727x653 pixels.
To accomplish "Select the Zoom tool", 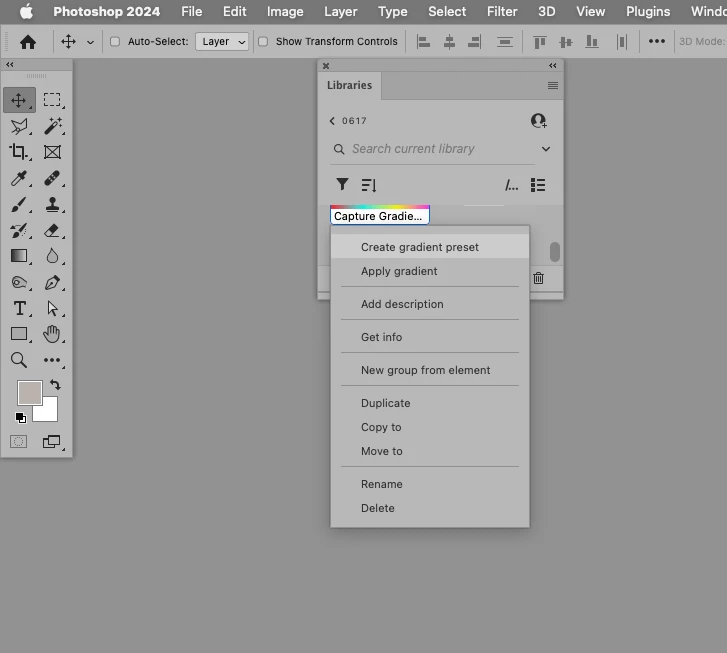I will pyautogui.click(x=19, y=360).
